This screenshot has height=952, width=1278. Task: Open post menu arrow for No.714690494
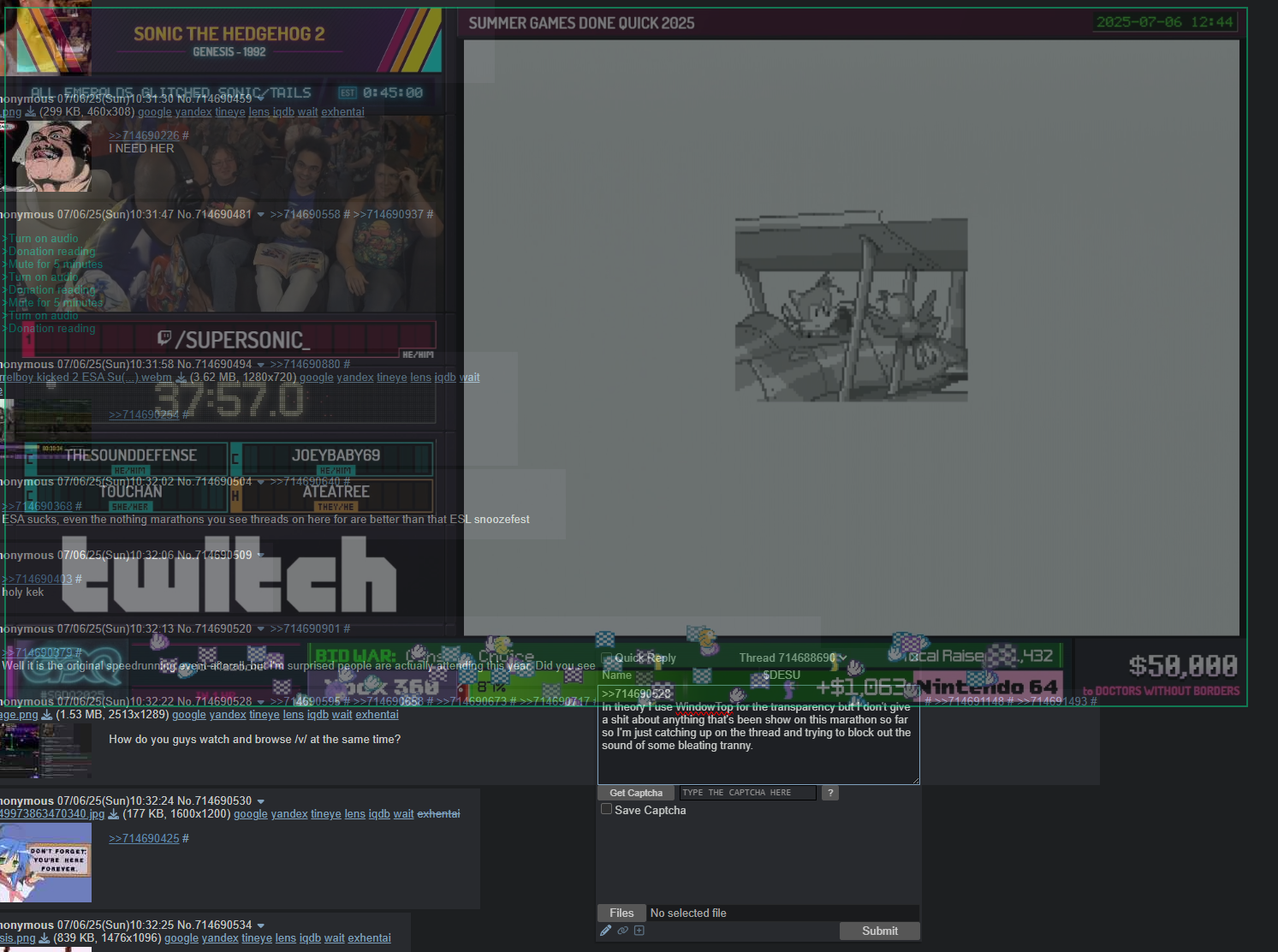261,365
